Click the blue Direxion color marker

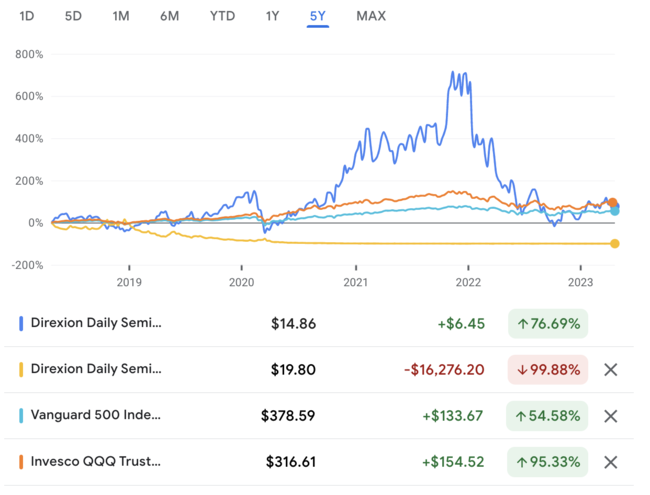point(21,323)
